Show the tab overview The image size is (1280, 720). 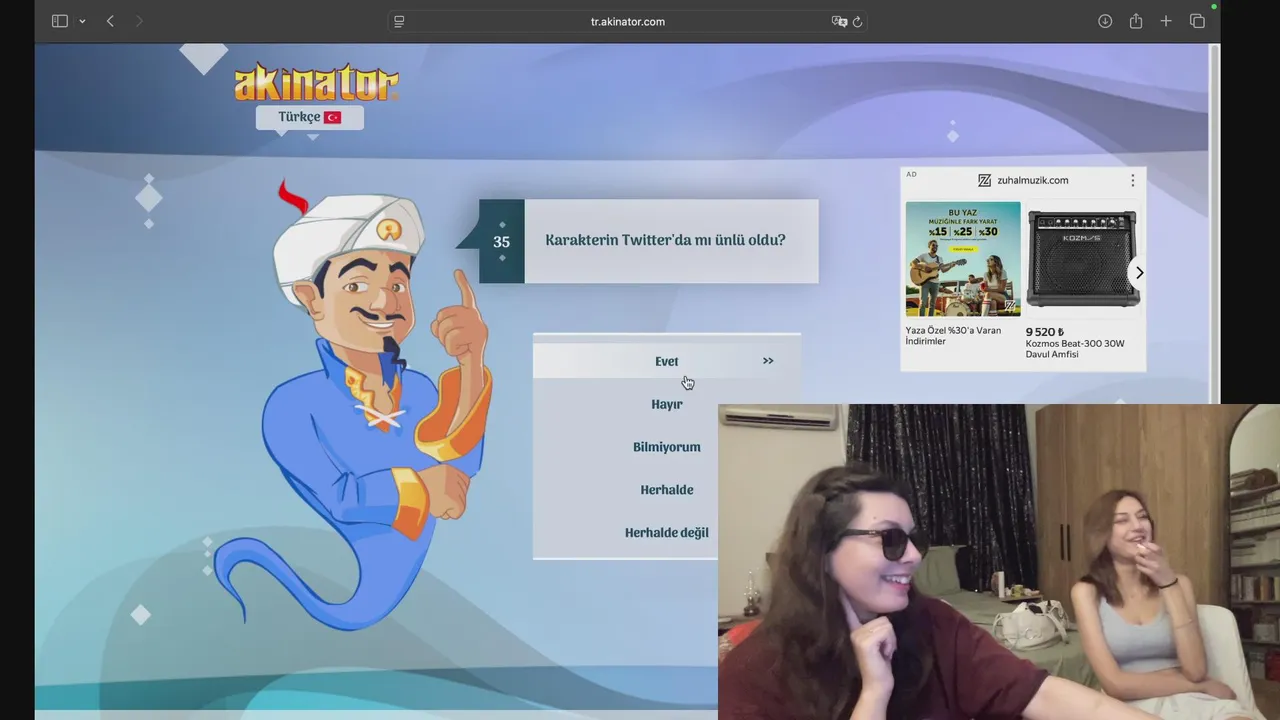point(1197,21)
